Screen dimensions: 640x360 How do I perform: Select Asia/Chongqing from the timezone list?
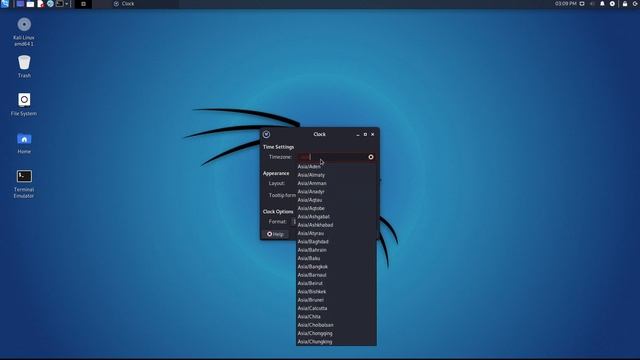pyautogui.click(x=336, y=333)
